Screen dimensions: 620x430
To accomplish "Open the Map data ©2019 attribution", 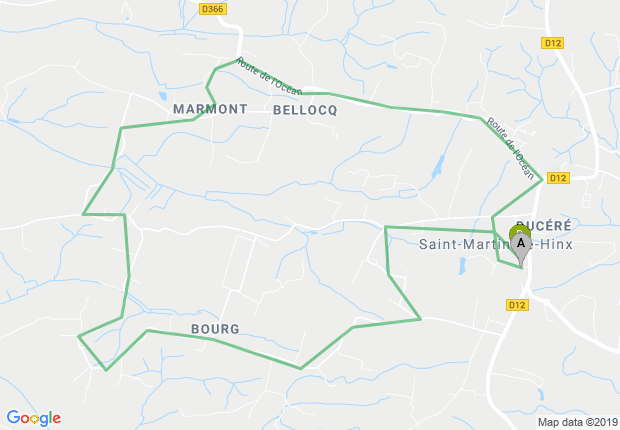I will 578,422.
